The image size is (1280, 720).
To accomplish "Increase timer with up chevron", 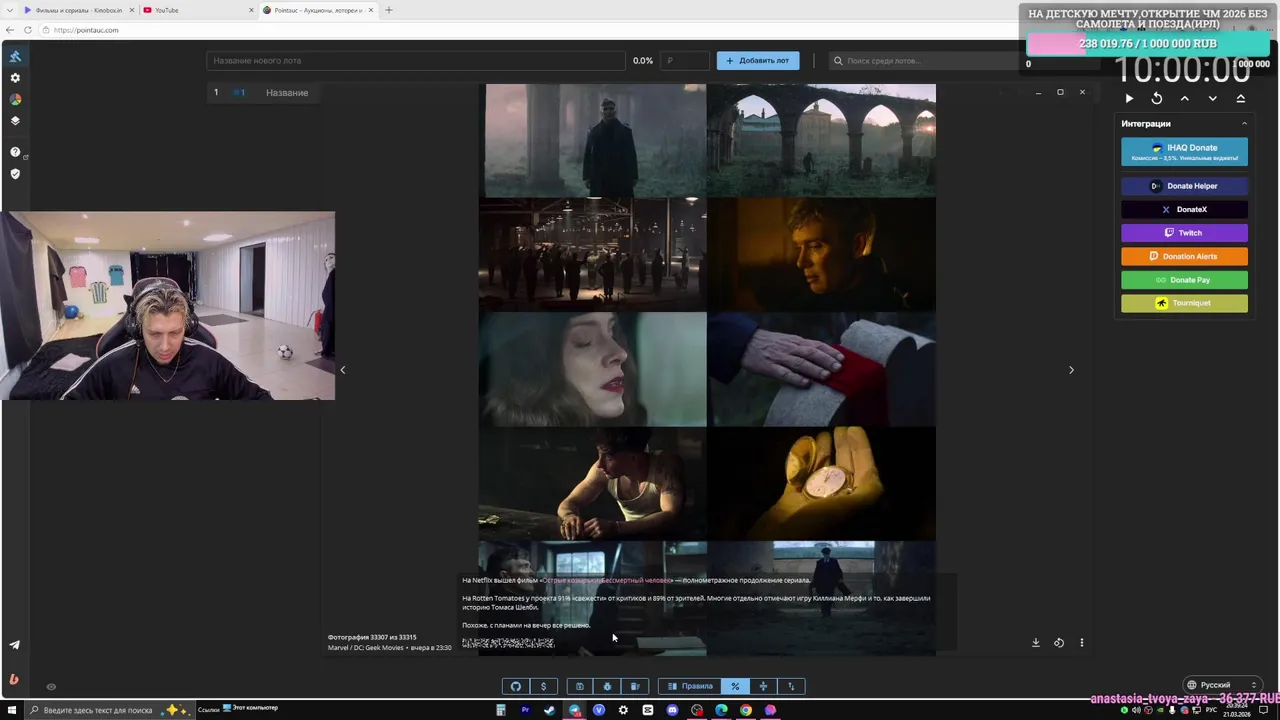I will (1185, 99).
